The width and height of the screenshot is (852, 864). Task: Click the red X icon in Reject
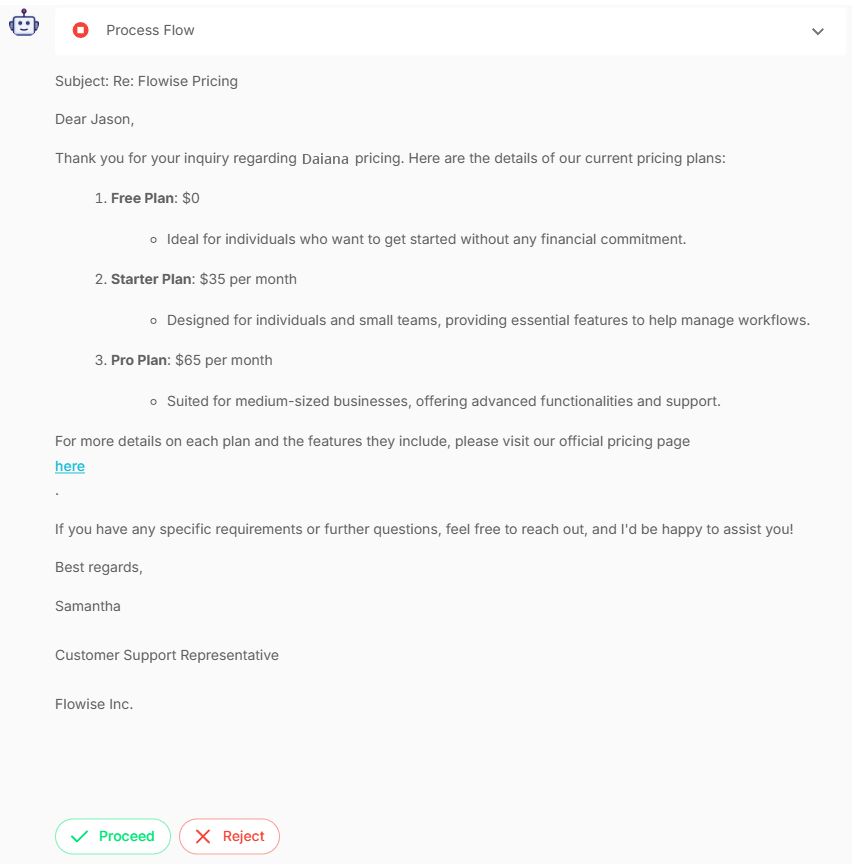click(203, 836)
